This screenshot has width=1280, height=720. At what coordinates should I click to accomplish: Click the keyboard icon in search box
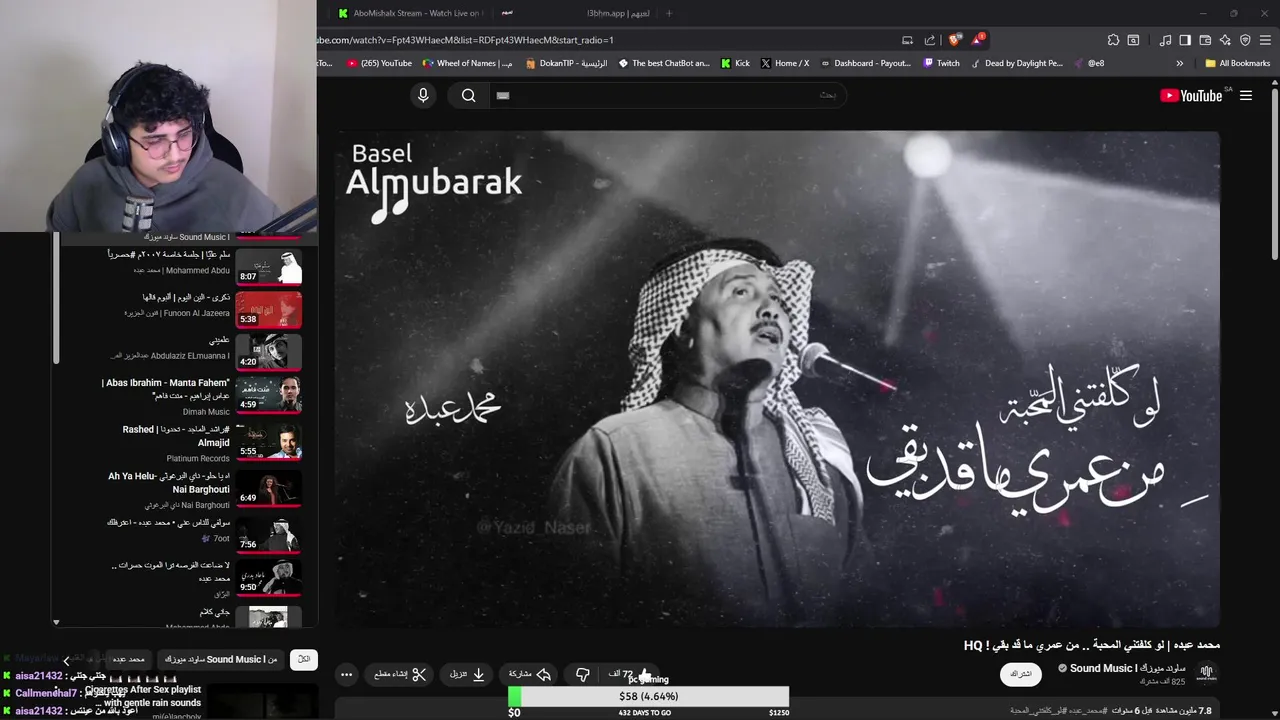point(503,95)
